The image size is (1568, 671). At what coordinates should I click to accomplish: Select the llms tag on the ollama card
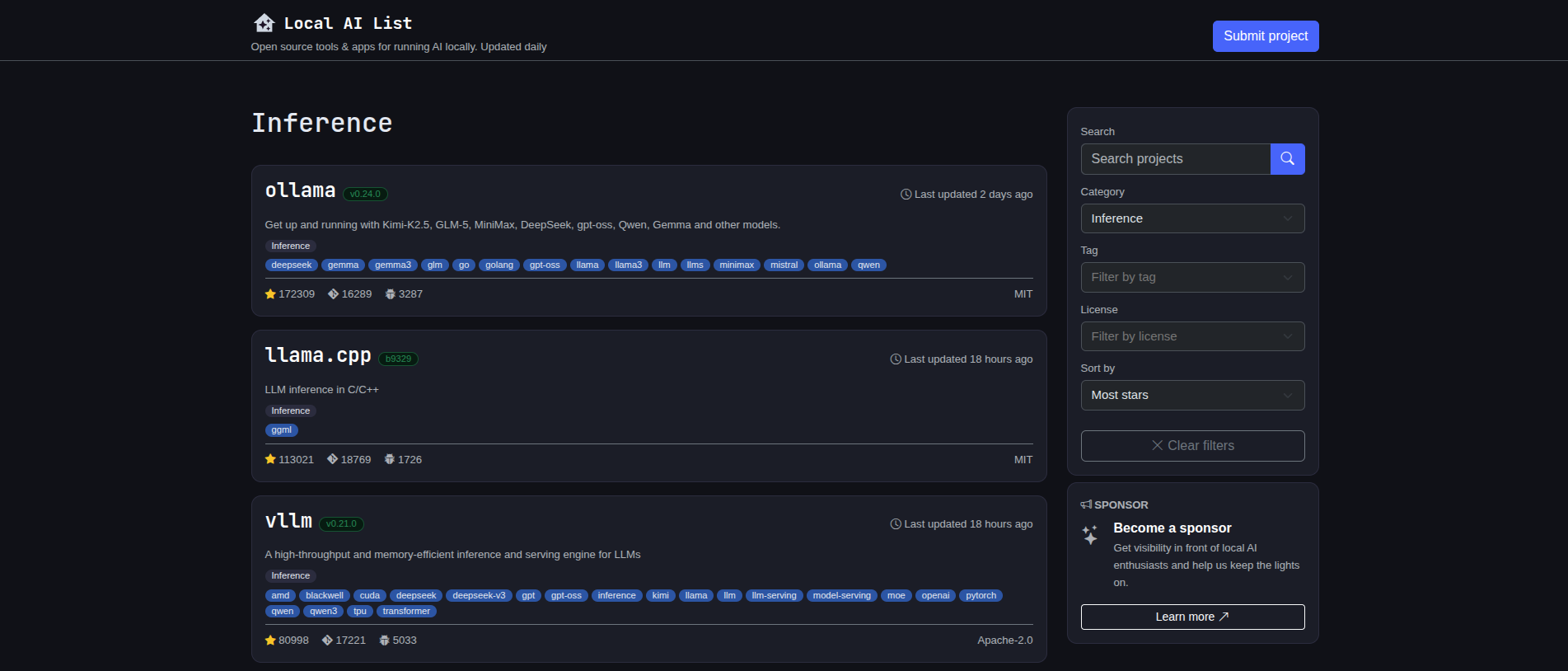point(695,265)
